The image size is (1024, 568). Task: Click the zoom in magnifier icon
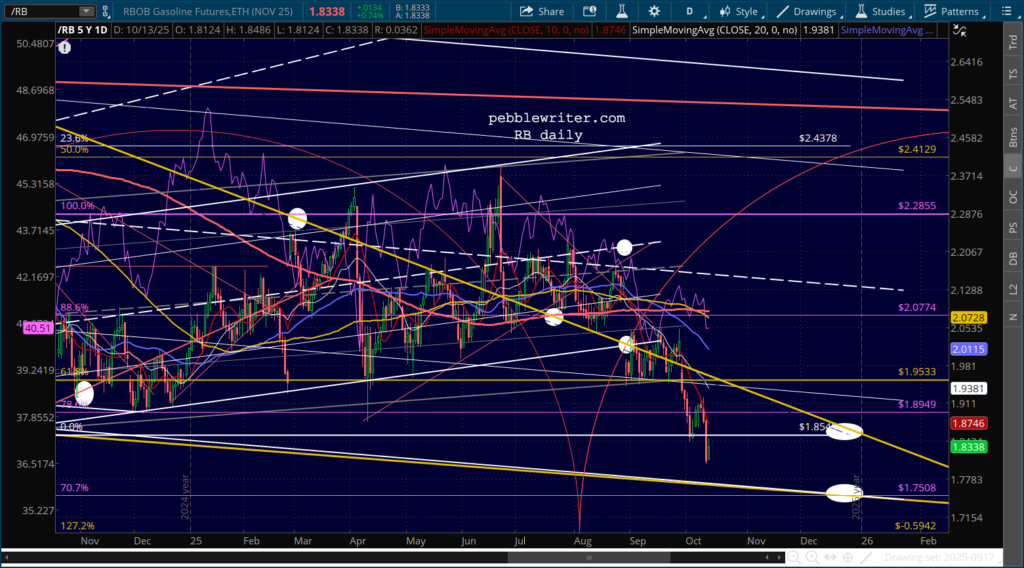[x=812, y=558]
